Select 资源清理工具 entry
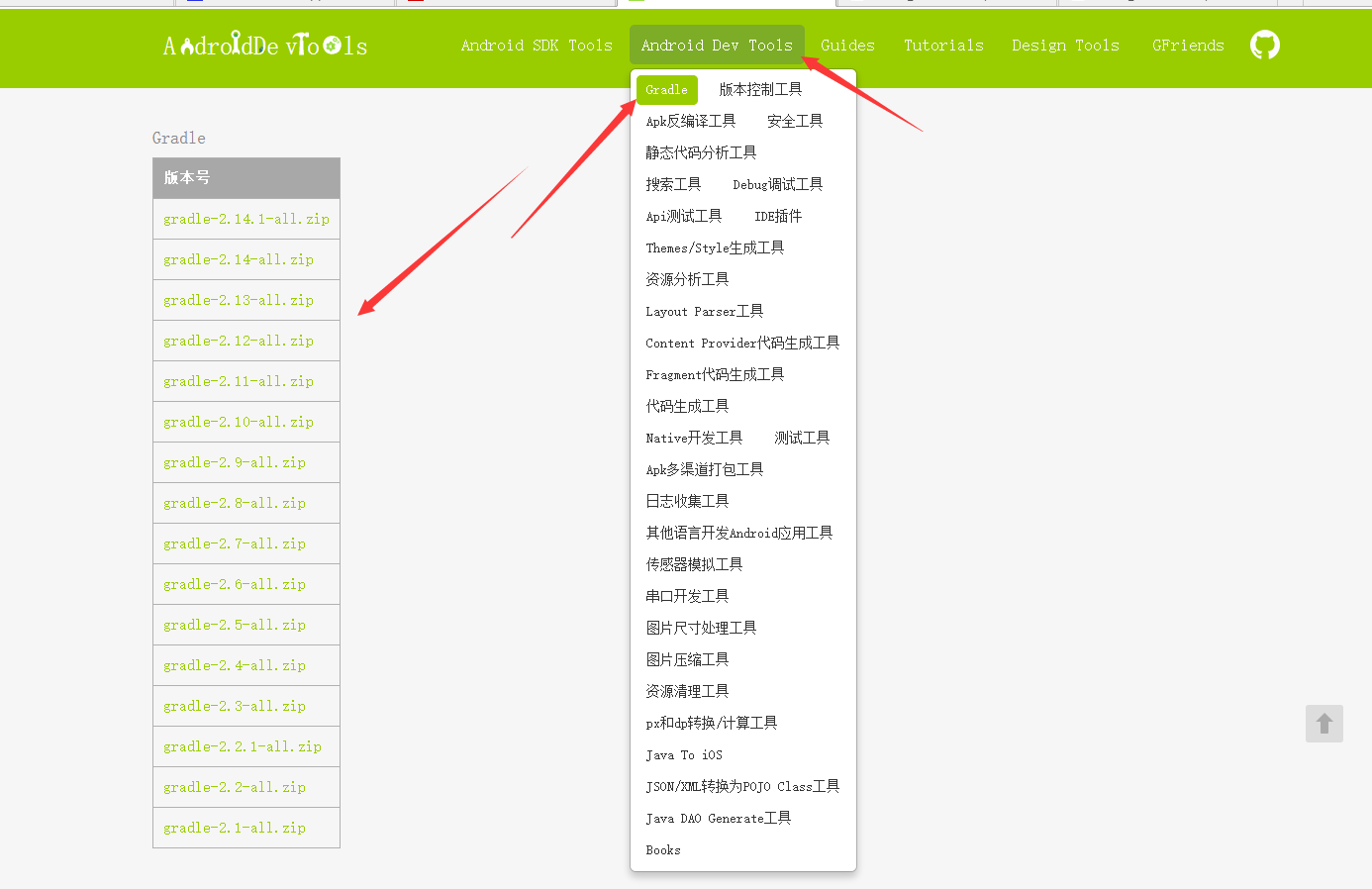This screenshot has width=1372, height=889. click(687, 692)
